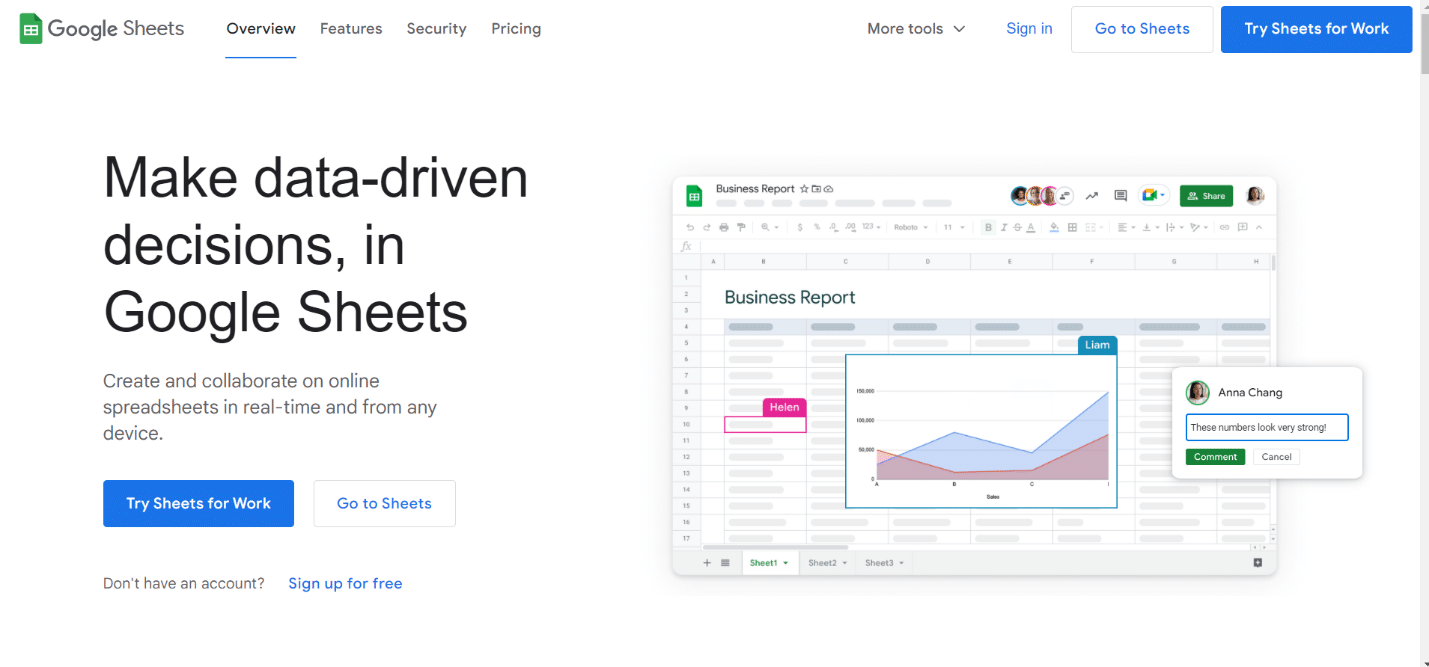This screenshot has height=667, width=1429.
Task: Click the Sales area chart
Action: tap(981, 431)
